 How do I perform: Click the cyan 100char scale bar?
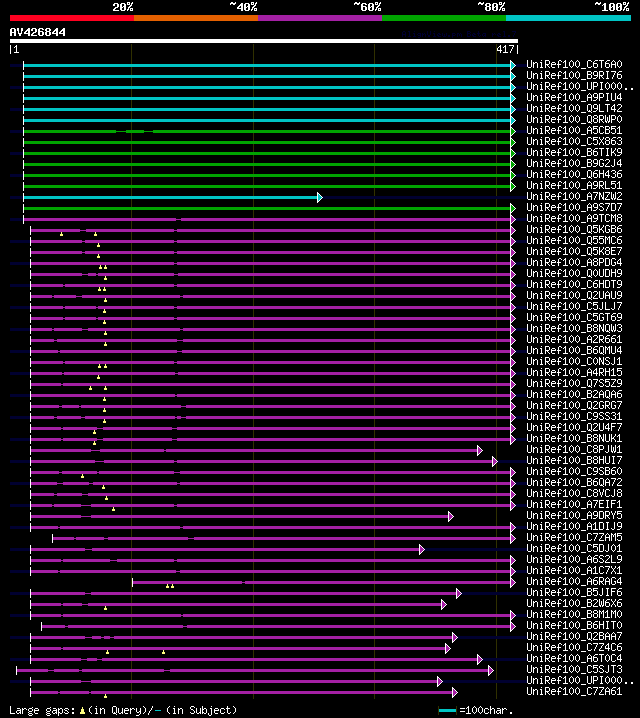[447, 711]
